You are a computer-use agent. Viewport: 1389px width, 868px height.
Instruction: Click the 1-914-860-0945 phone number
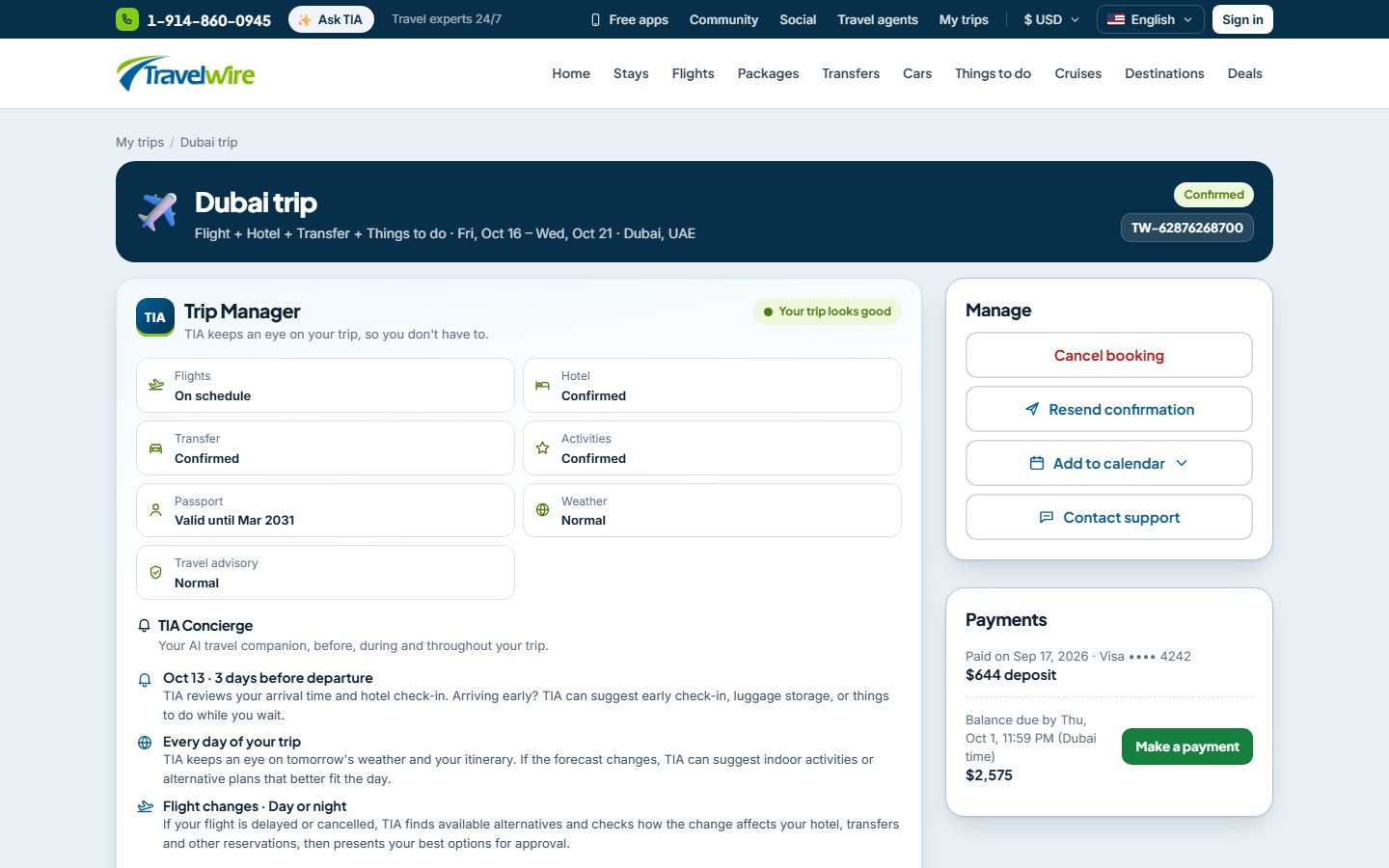point(208,20)
